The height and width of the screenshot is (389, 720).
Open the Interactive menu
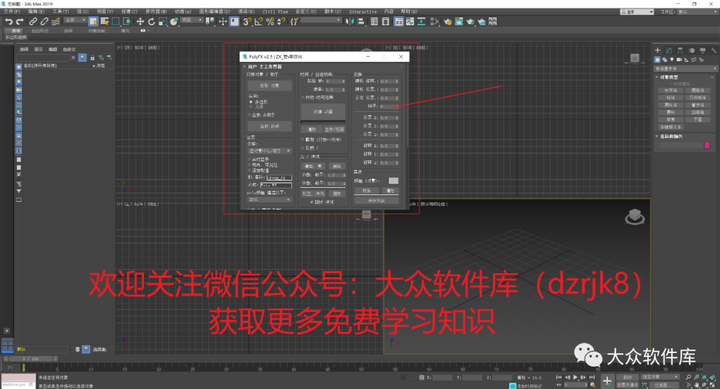pos(363,11)
